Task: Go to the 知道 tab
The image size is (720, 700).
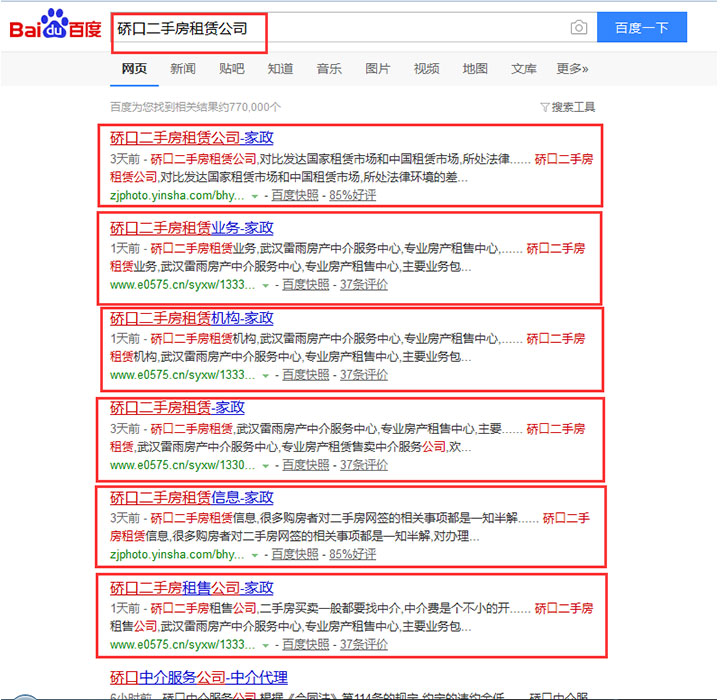Action: click(x=280, y=69)
